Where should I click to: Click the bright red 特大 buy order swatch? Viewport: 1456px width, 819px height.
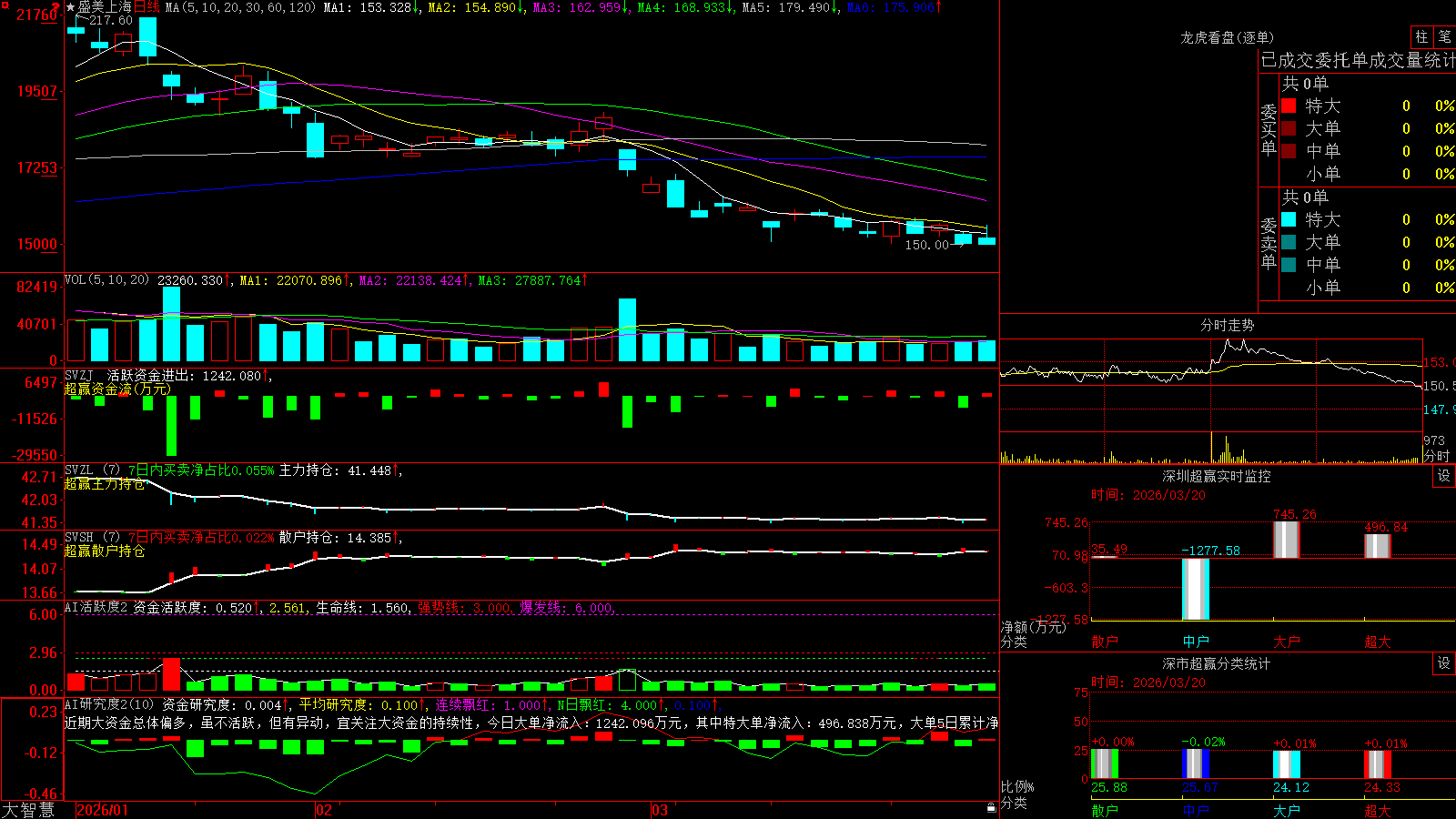pos(1289,106)
